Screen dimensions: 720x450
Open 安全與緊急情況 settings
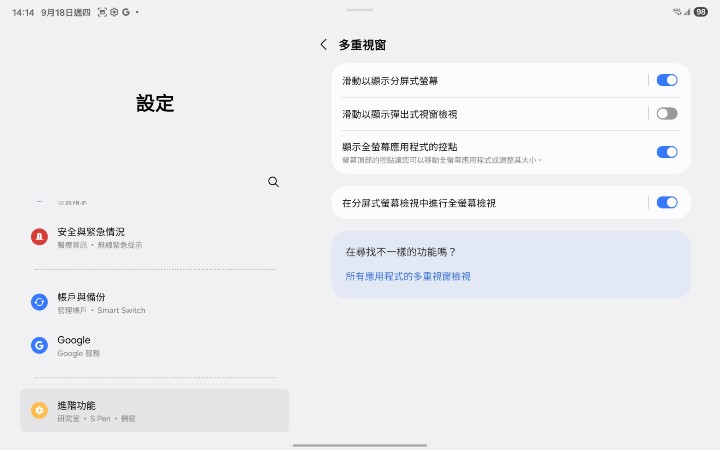[155, 237]
